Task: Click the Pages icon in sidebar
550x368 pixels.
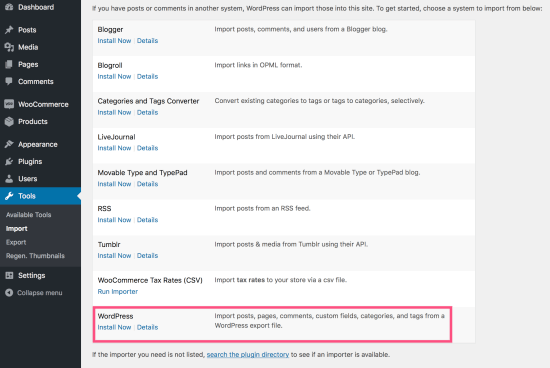Action: (9, 64)
